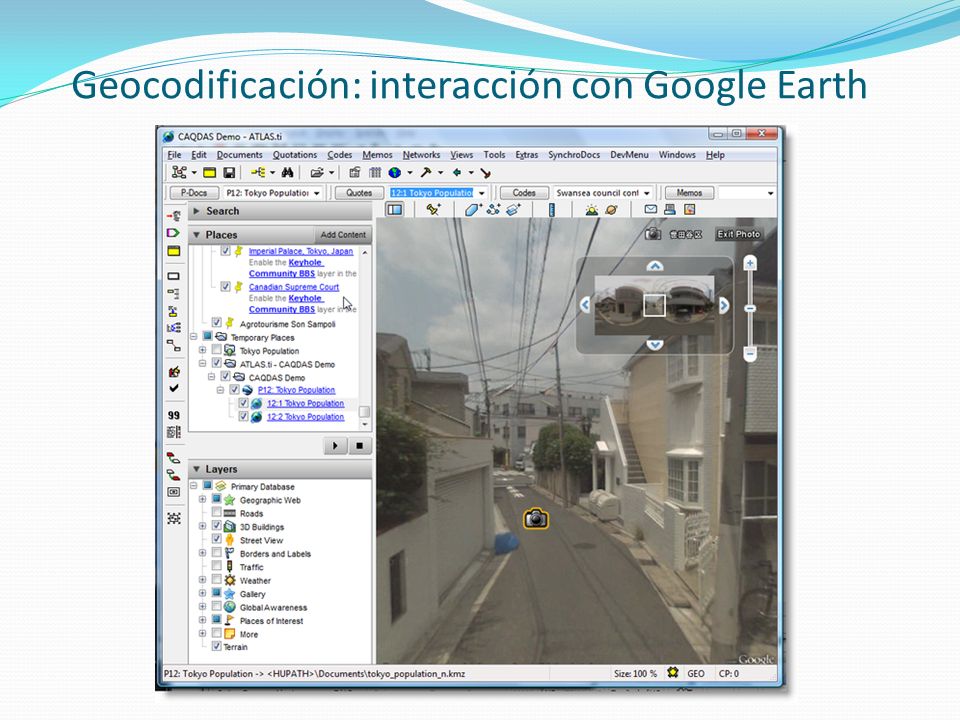Toggle the Google Earth sidebar panel icon
Image resolution: width=960 pixels, height=720 pixels.
(x=395, y=210)
